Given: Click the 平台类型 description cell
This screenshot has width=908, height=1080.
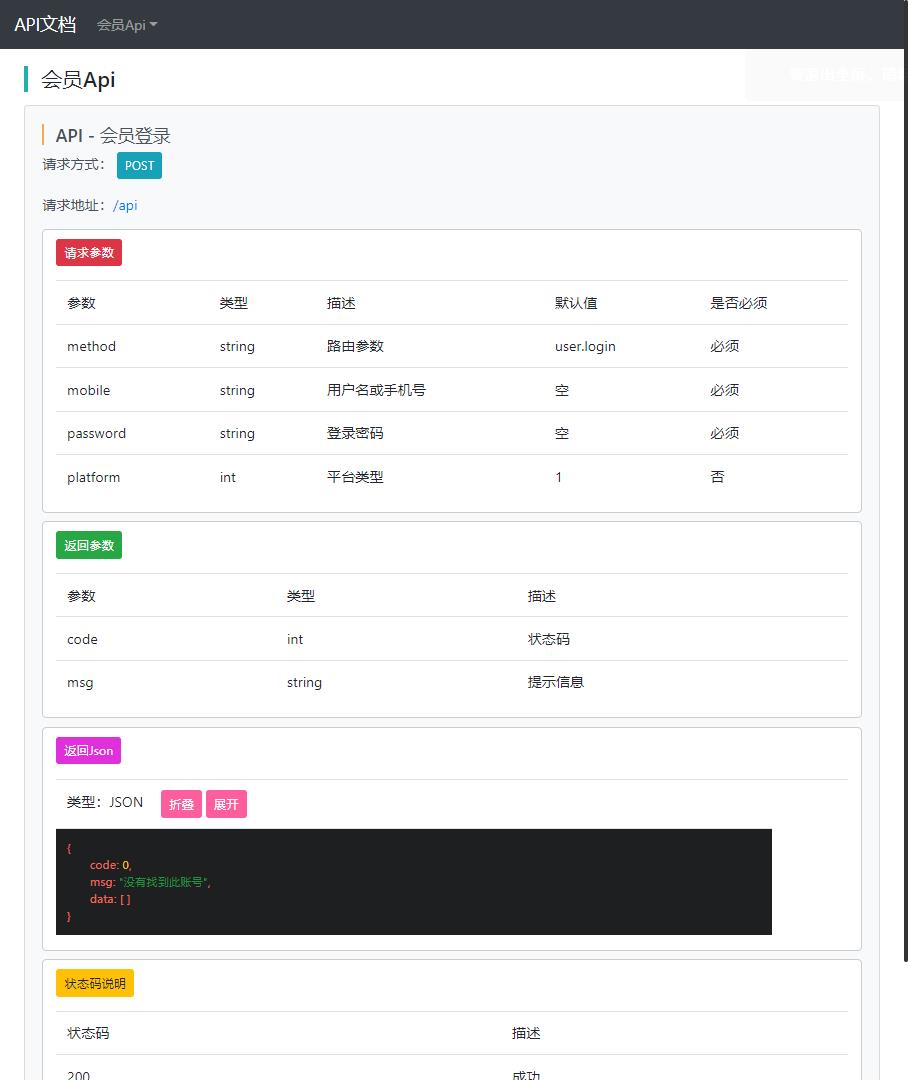Looking at the screenshot, I should point(355,477).
